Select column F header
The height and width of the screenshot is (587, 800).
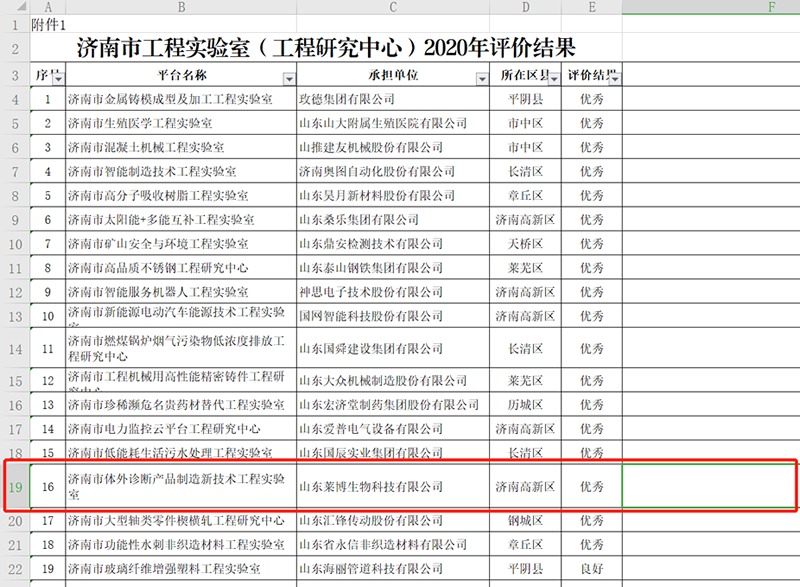click(711, 7)
